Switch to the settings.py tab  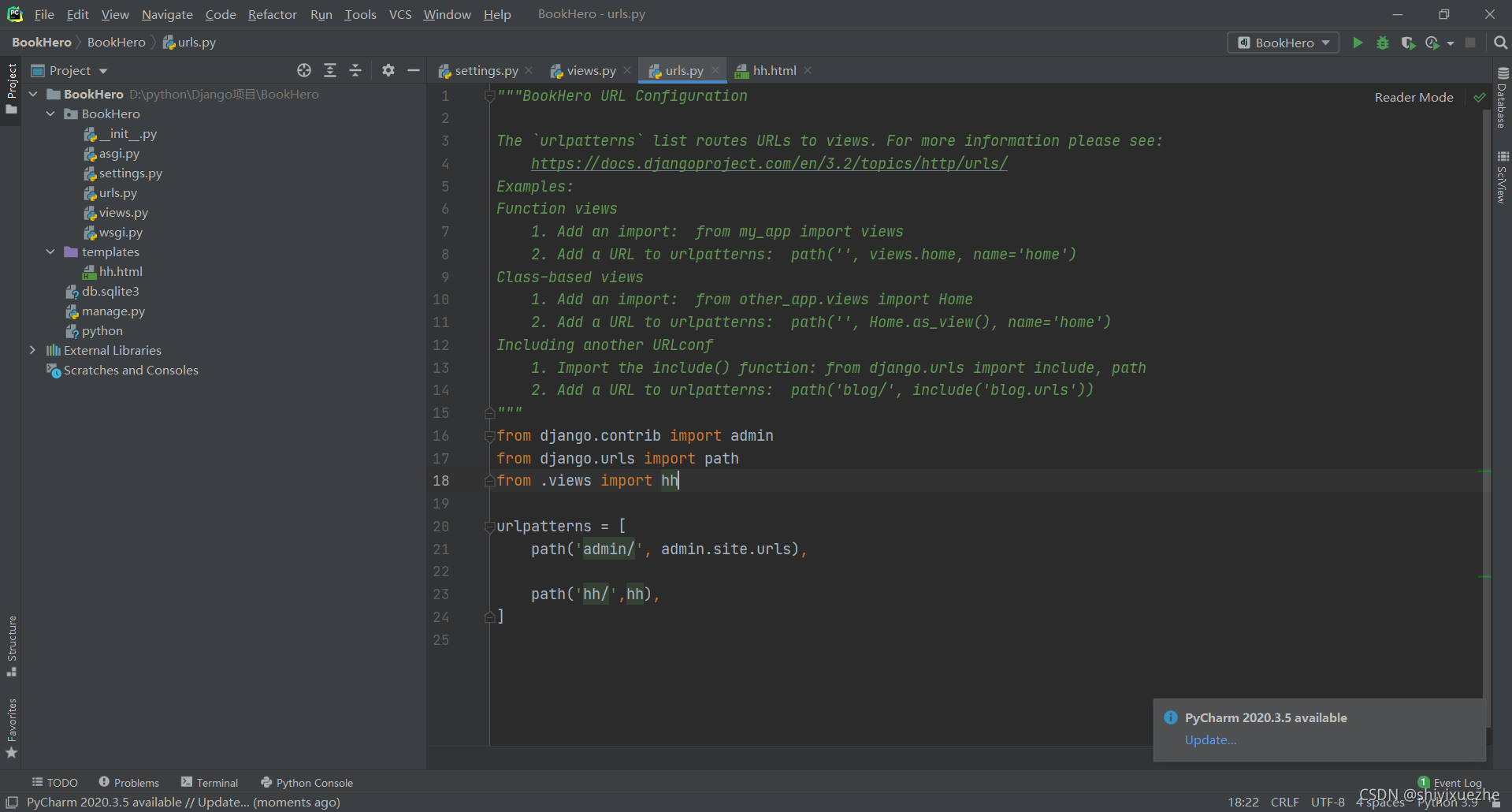click(x=485, y=70)
